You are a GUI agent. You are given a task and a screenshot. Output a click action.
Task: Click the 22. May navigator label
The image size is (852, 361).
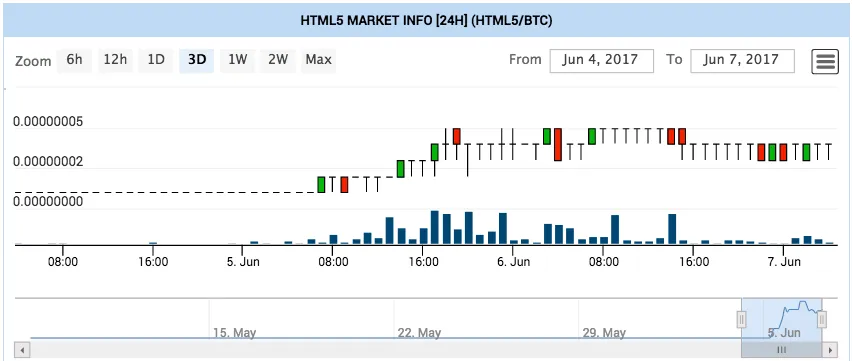click(x=419, y=333)
